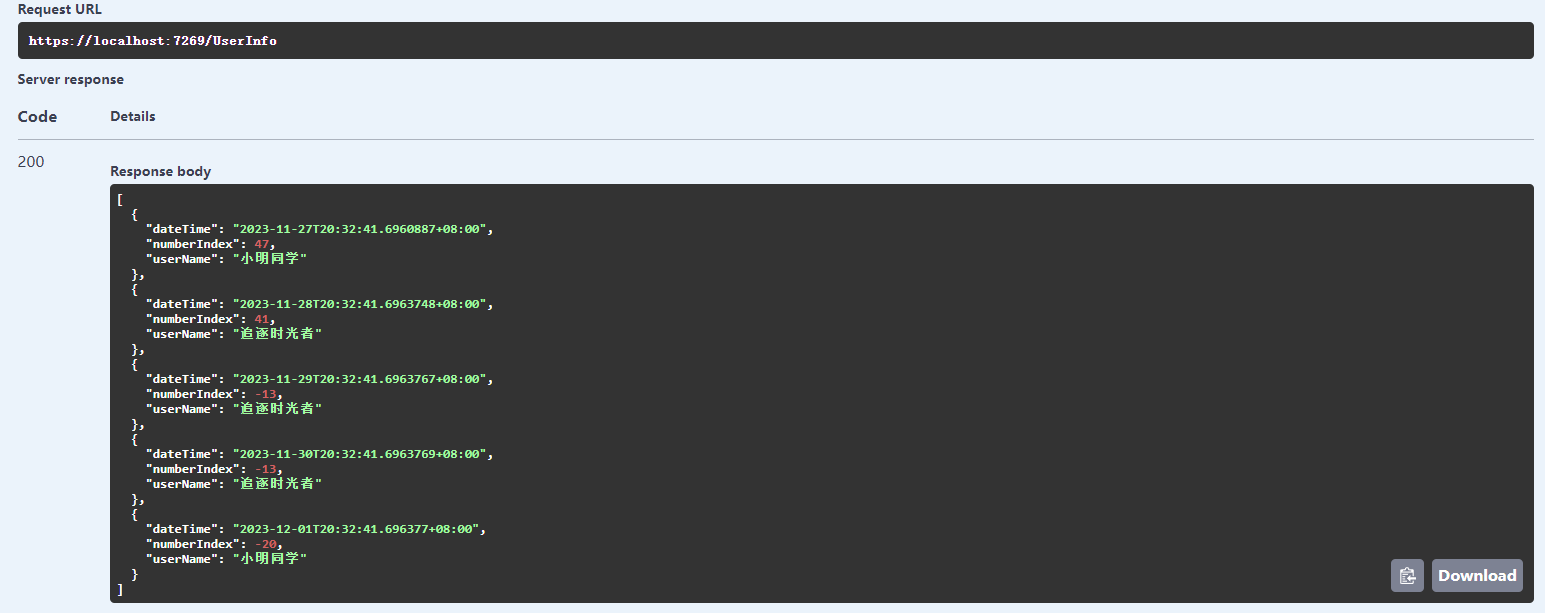1545x613 pixels.
Task: Select the userName value 小明同学
Action: coord(270,258)
